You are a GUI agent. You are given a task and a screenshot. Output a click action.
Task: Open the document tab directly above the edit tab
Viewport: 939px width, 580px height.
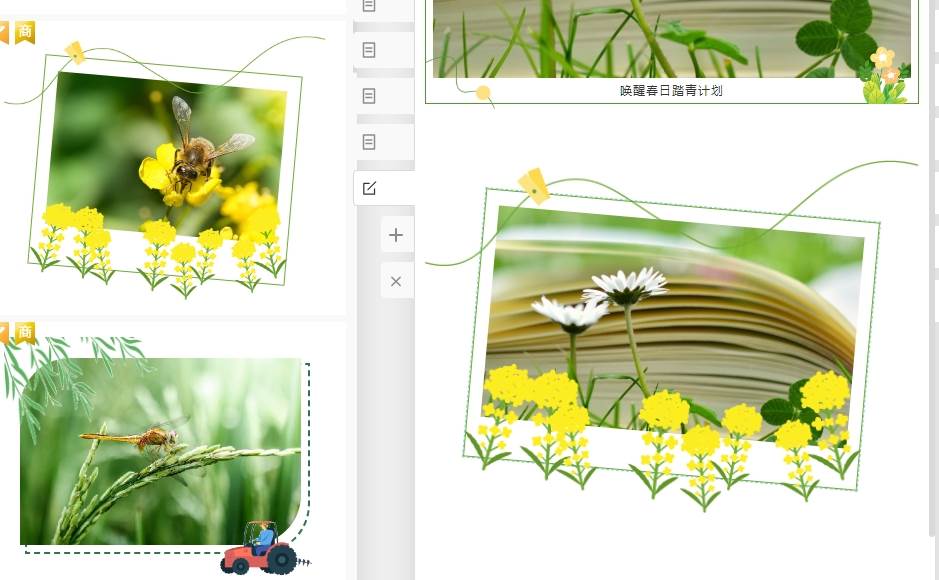point(369,142)
